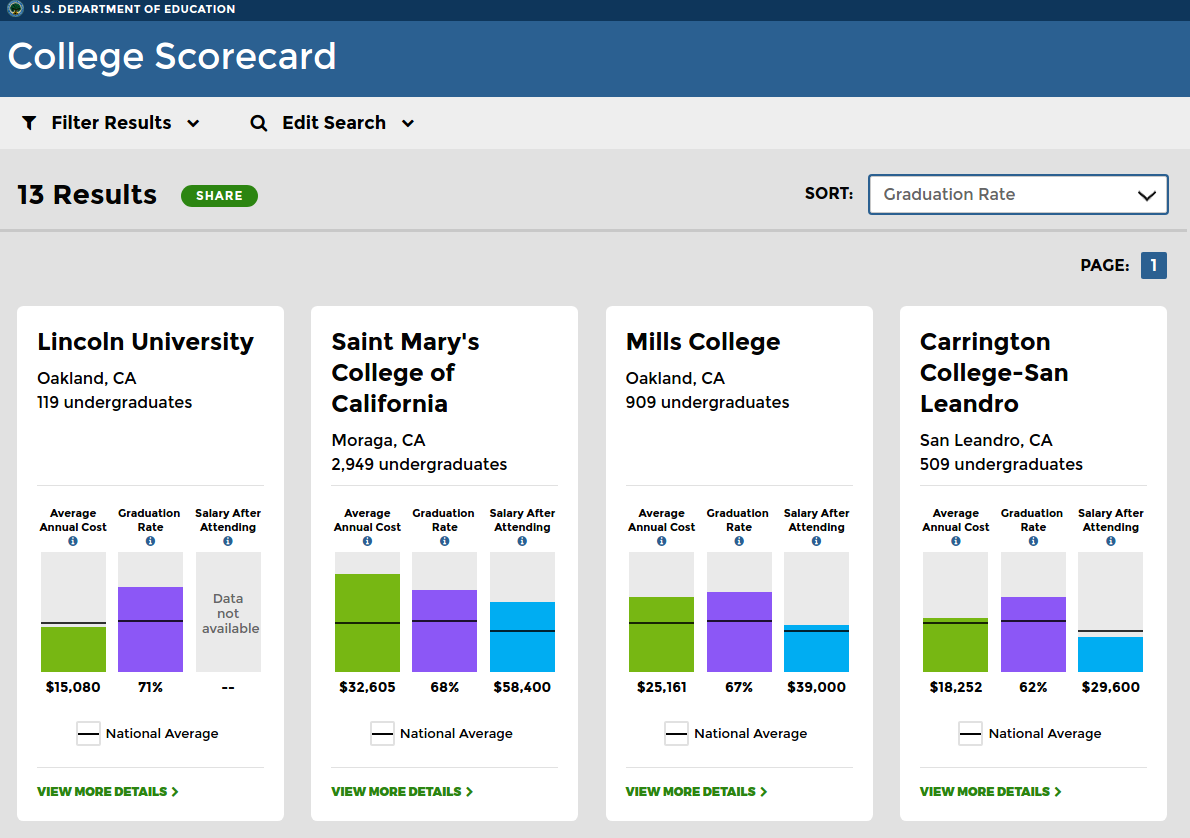1190x838 pixels.
Task: View more details for Carrington College-San Leandro
Action: point(990,792)
